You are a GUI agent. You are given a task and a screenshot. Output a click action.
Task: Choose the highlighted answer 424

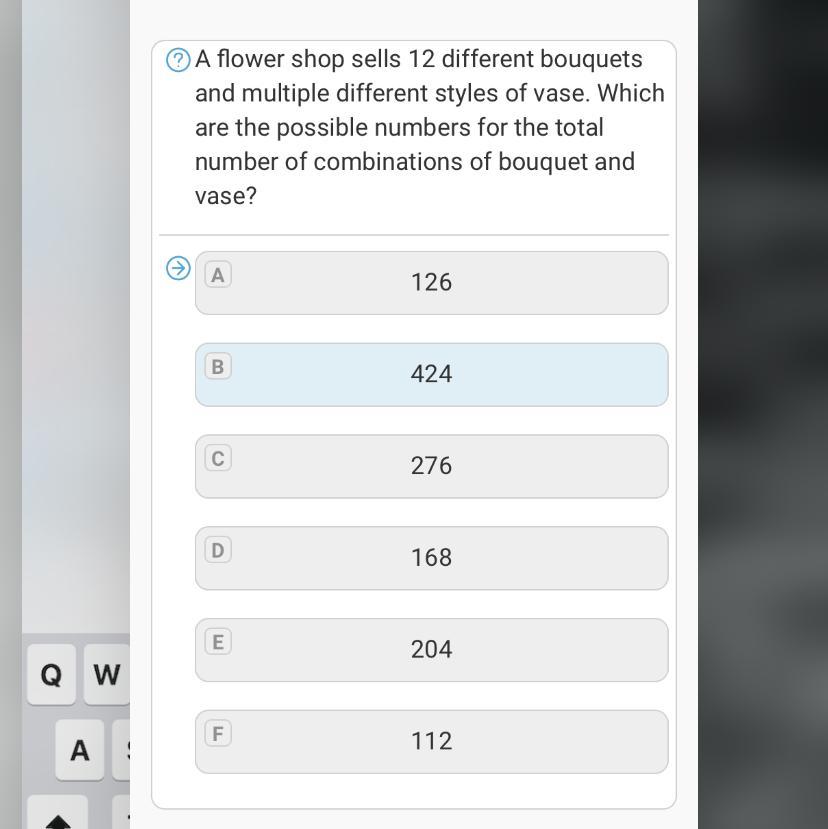431,375
